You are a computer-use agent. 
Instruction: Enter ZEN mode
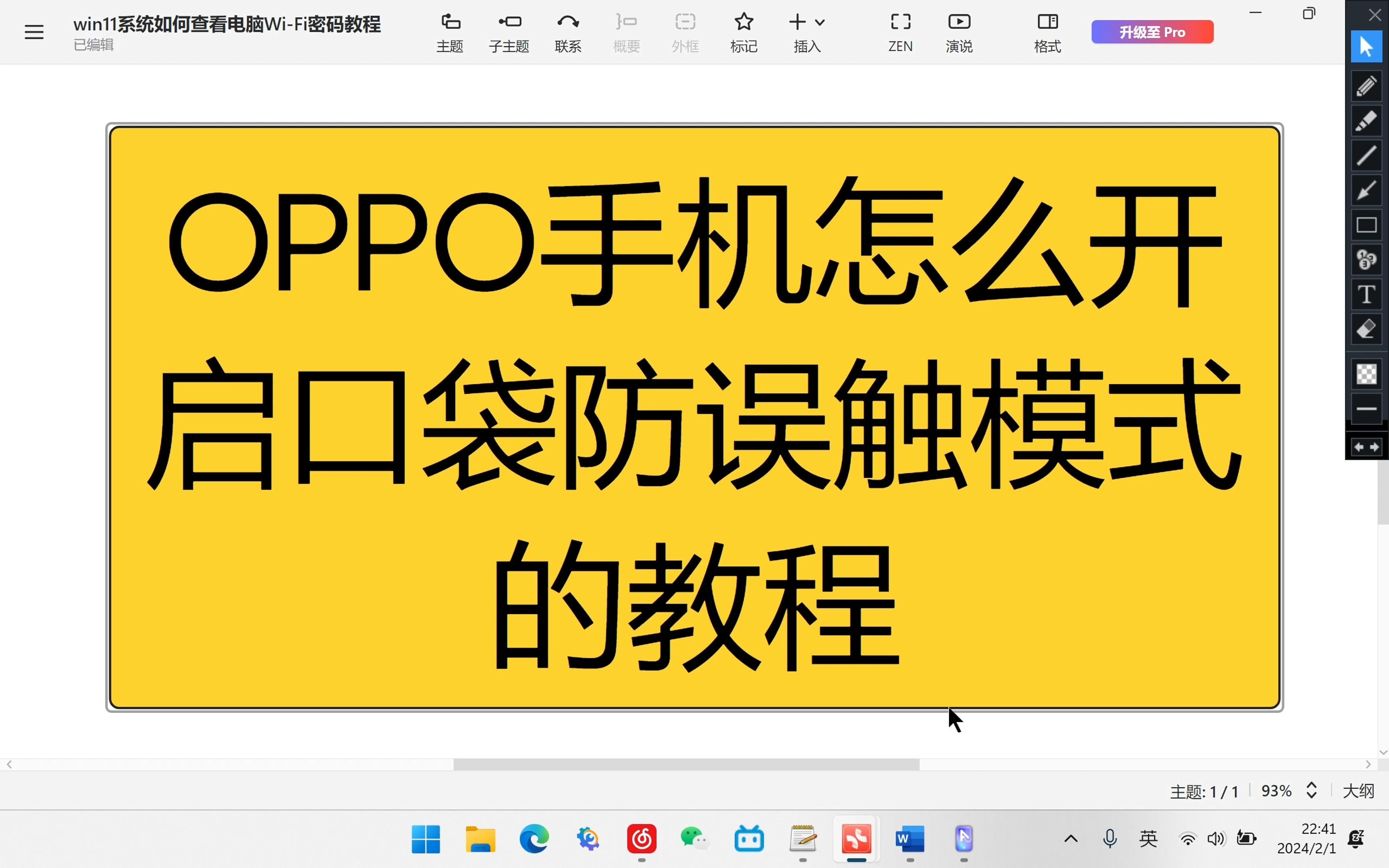pos(900,33)
